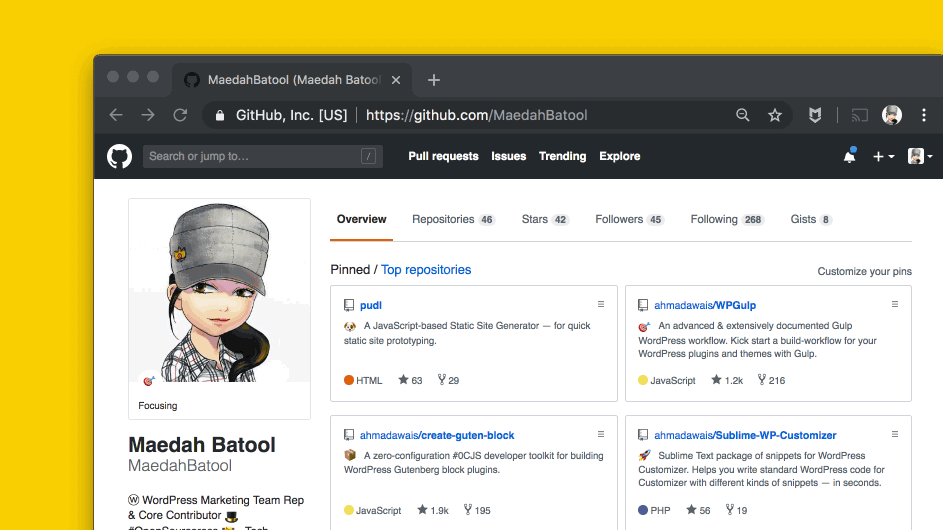Reload the page with refresh icon
943x530 pixels.
click(x=180, y=115)
